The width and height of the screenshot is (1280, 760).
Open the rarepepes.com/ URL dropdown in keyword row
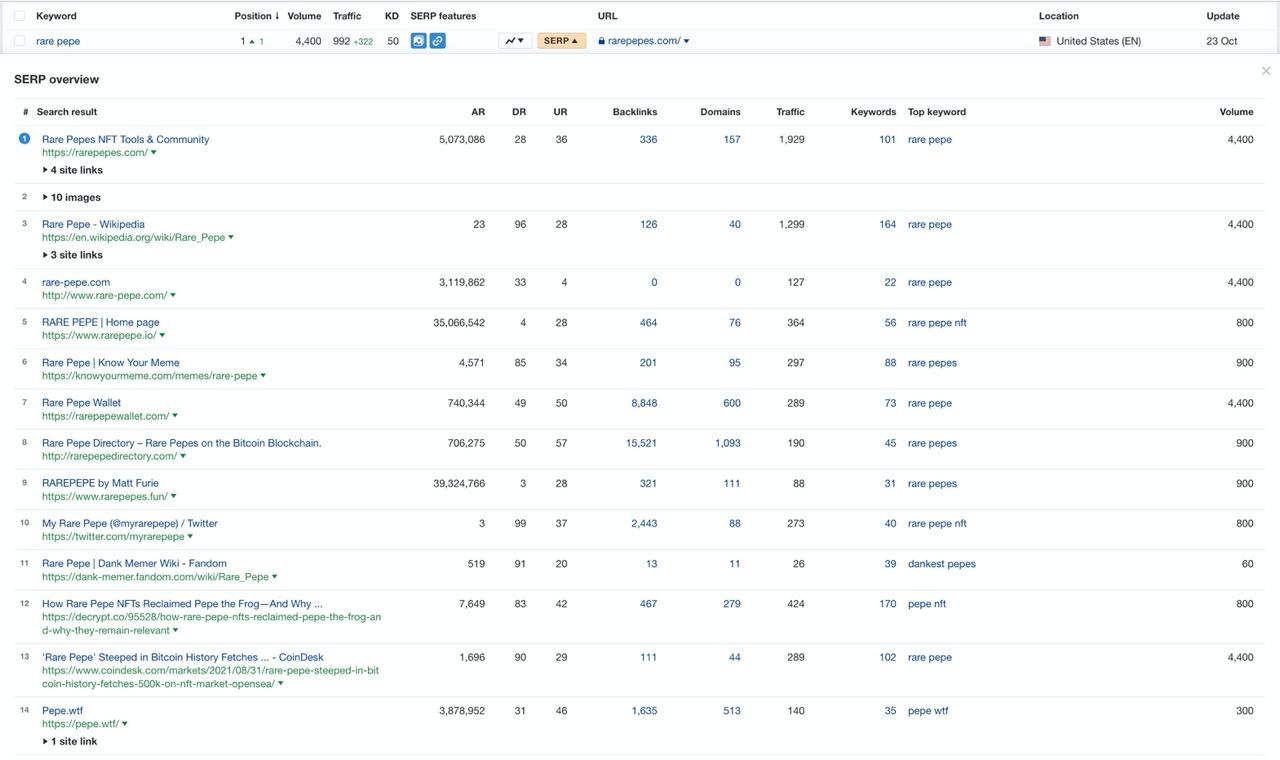pyautogui.click(x=686, y=41)
